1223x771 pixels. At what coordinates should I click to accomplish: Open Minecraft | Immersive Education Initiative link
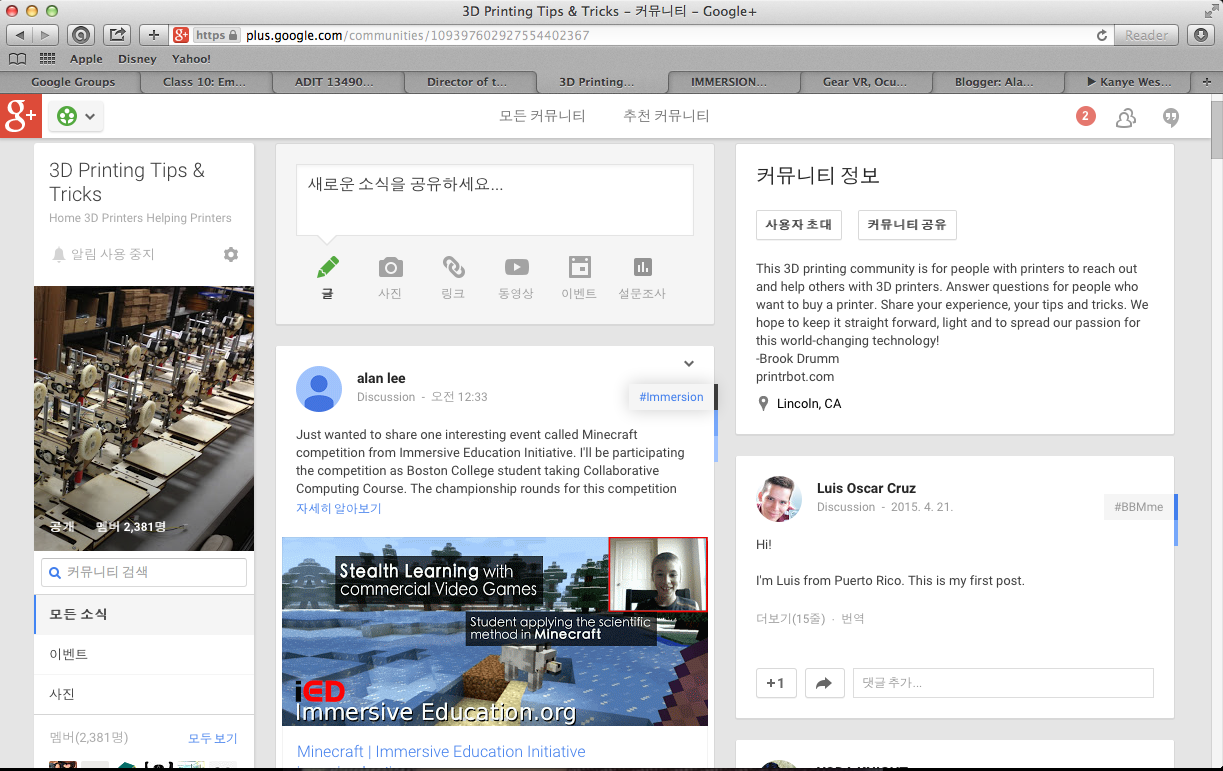[441, 751]
